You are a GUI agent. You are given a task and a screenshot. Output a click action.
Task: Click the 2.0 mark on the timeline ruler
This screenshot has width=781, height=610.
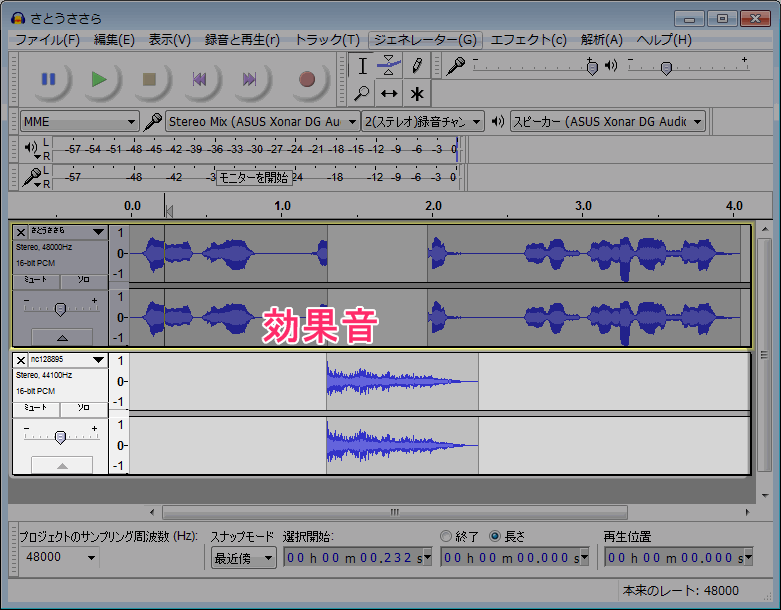click(433, 206)
